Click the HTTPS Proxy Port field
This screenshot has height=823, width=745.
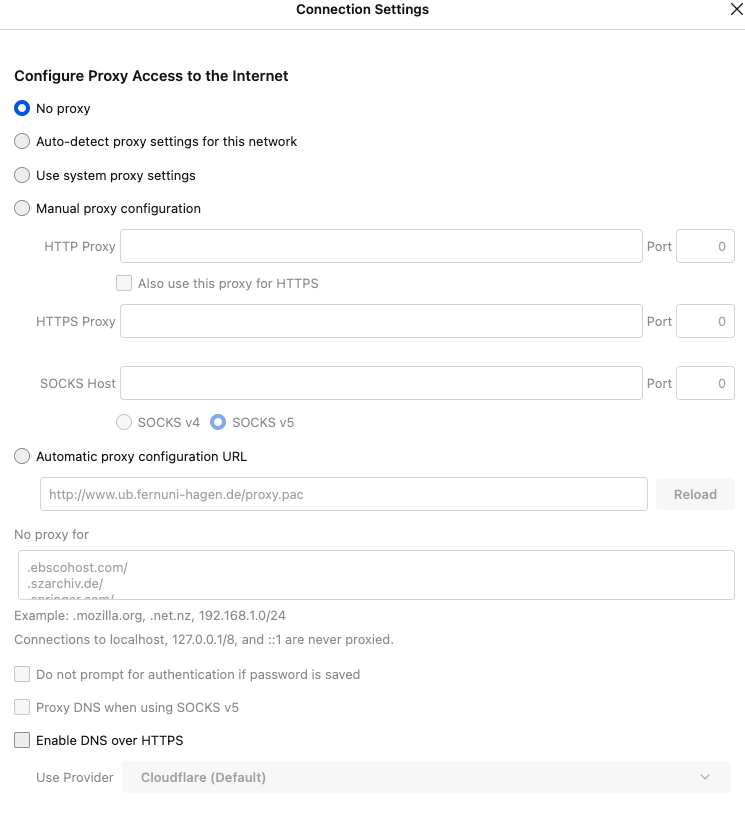[x=705, y=321]
